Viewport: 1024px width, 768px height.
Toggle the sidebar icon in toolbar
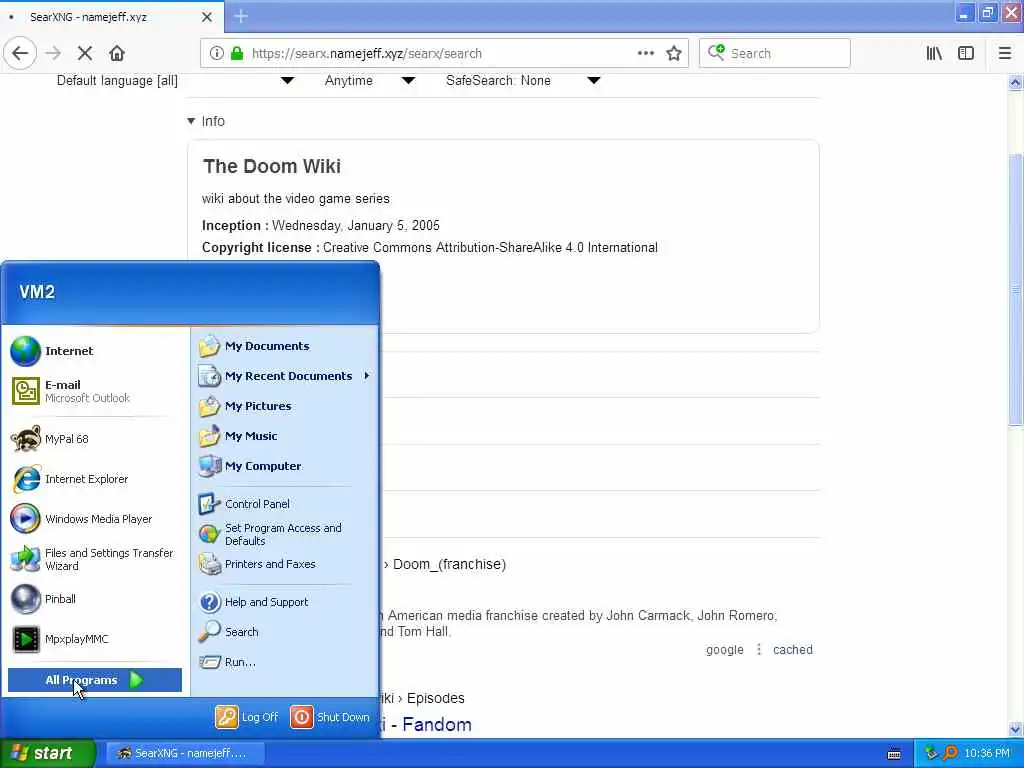tap(966, 53)
